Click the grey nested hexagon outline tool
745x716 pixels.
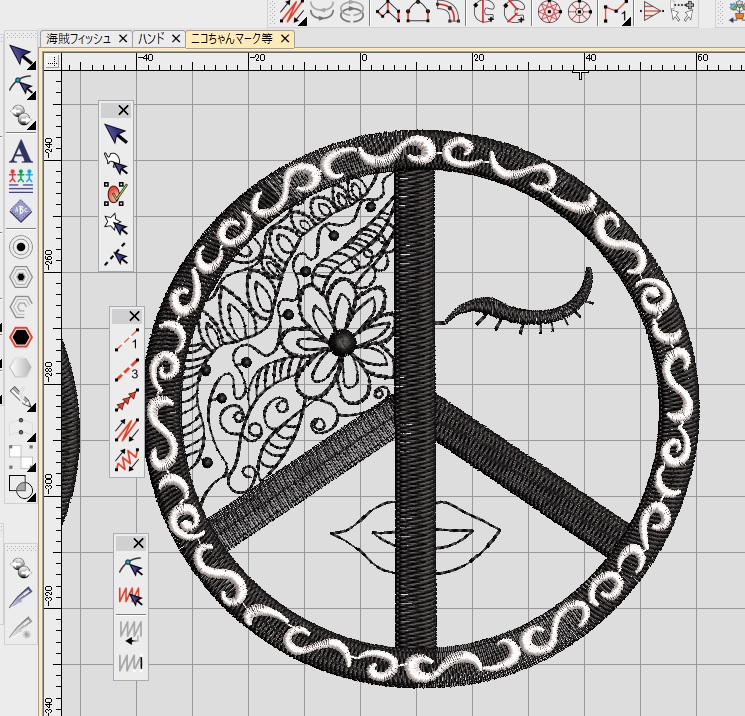pyautogui.click(x=20, y=307)
